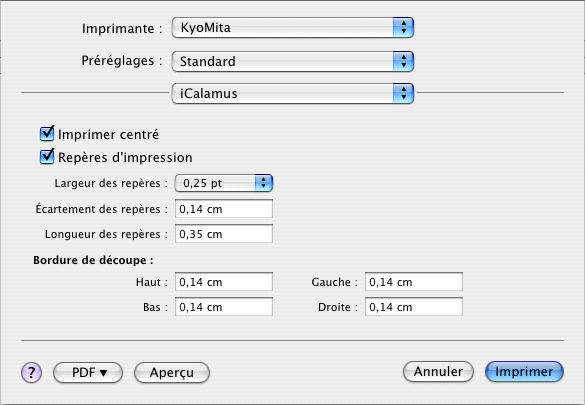Click the Imprimer centré label text
Image resolution: width=585 pixels, height=405 pixels.
tap(109, 135)
